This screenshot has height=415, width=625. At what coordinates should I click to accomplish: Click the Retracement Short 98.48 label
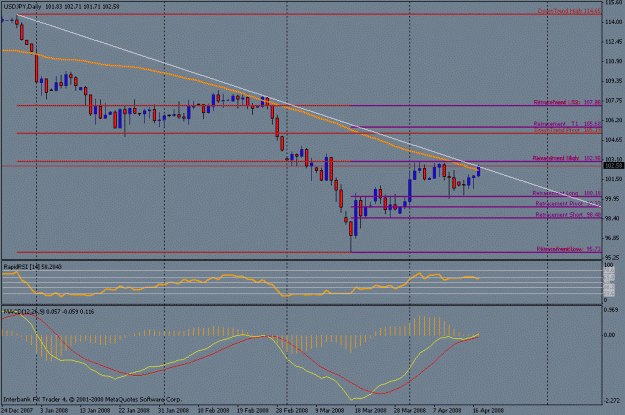pyautogui.click(x=568, y=215)
